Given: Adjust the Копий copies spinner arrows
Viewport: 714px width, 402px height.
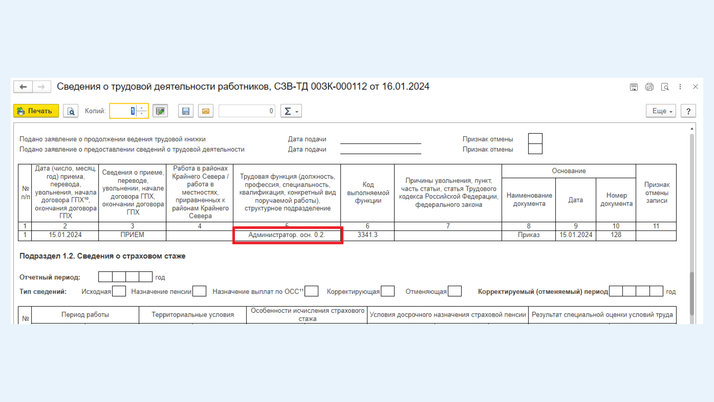Looking at the screenshot, I should pos(141,111).
